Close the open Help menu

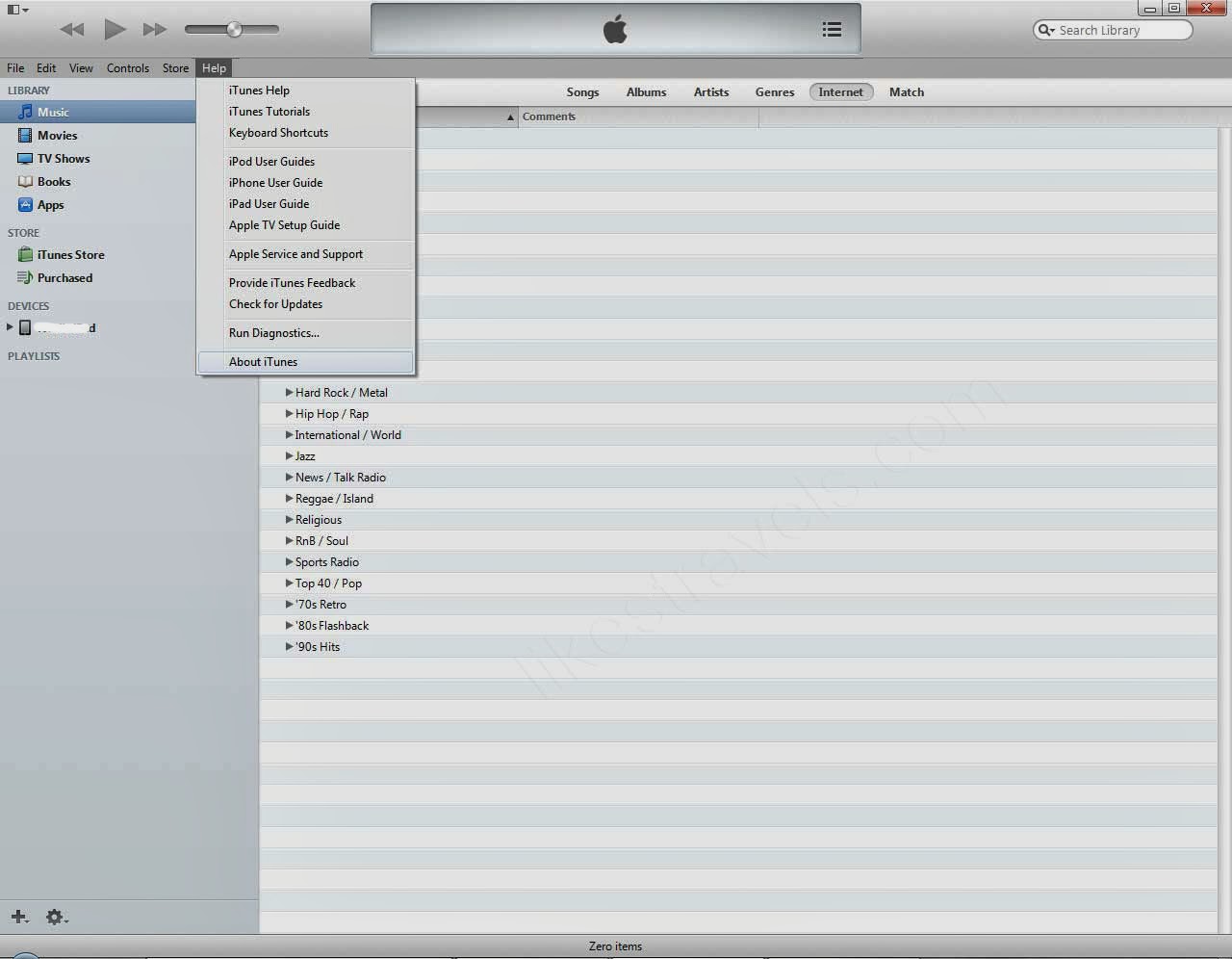214,67
